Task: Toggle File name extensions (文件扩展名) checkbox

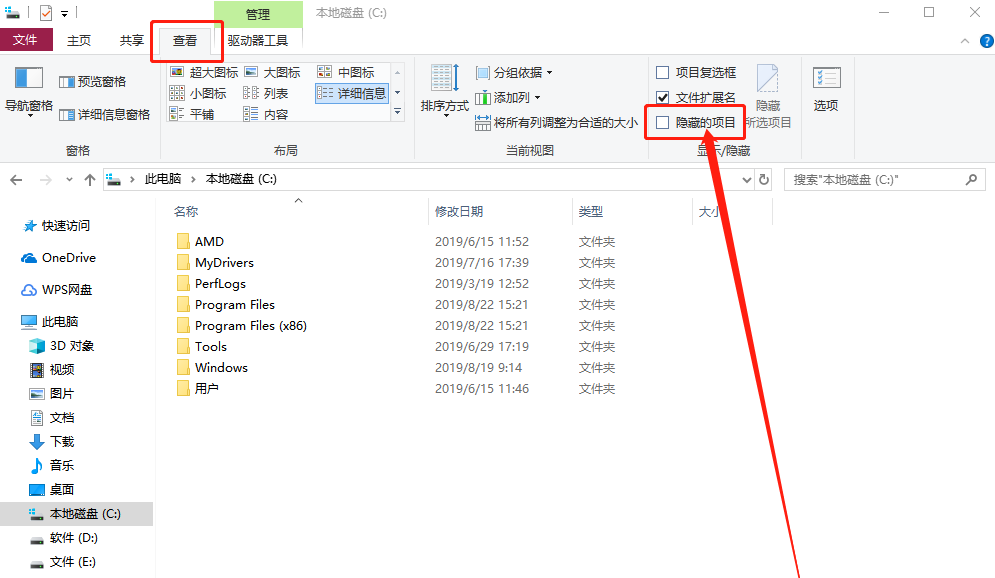Action: click(696, 97)
